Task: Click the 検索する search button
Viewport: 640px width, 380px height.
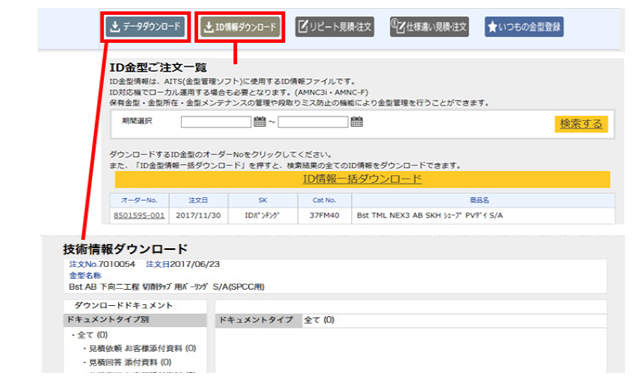Action: 581,124
